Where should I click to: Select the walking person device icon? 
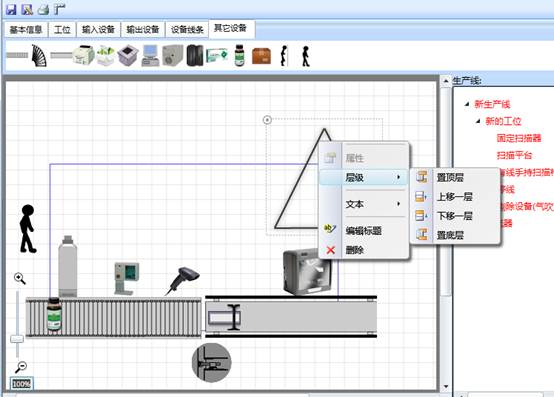tap(306, 56)
